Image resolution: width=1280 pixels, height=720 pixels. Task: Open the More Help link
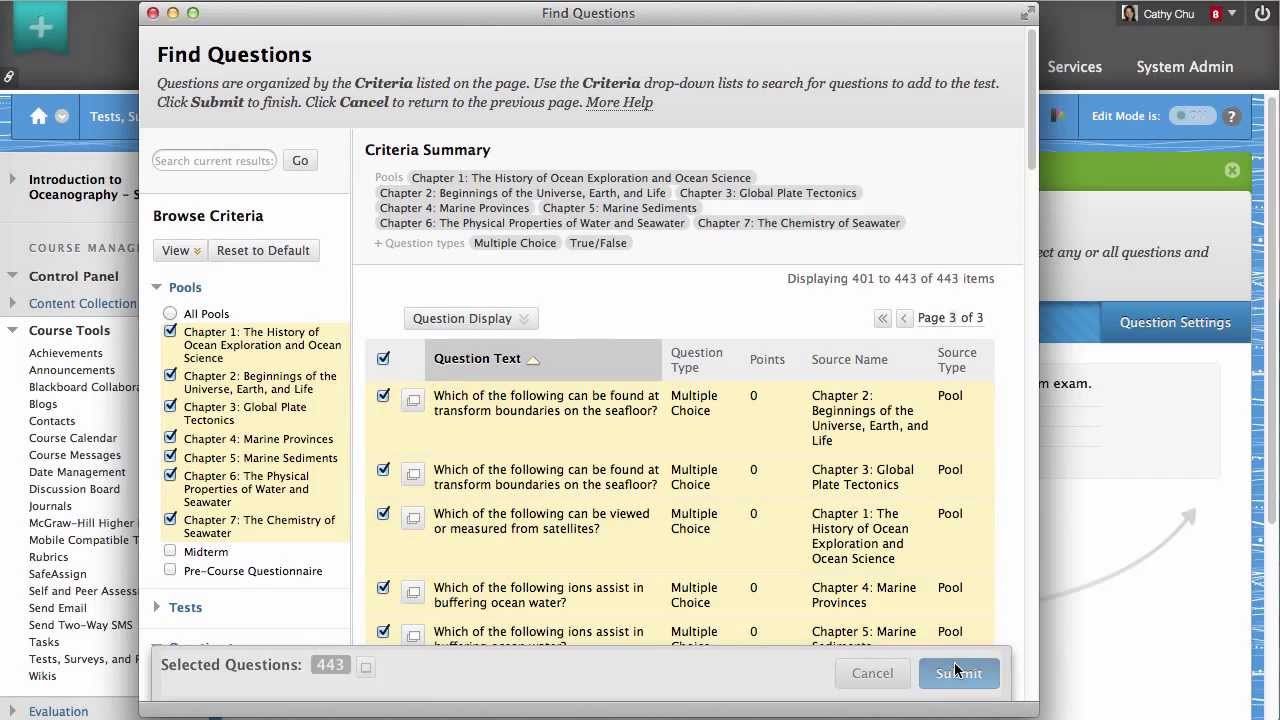tap(619, 102)
